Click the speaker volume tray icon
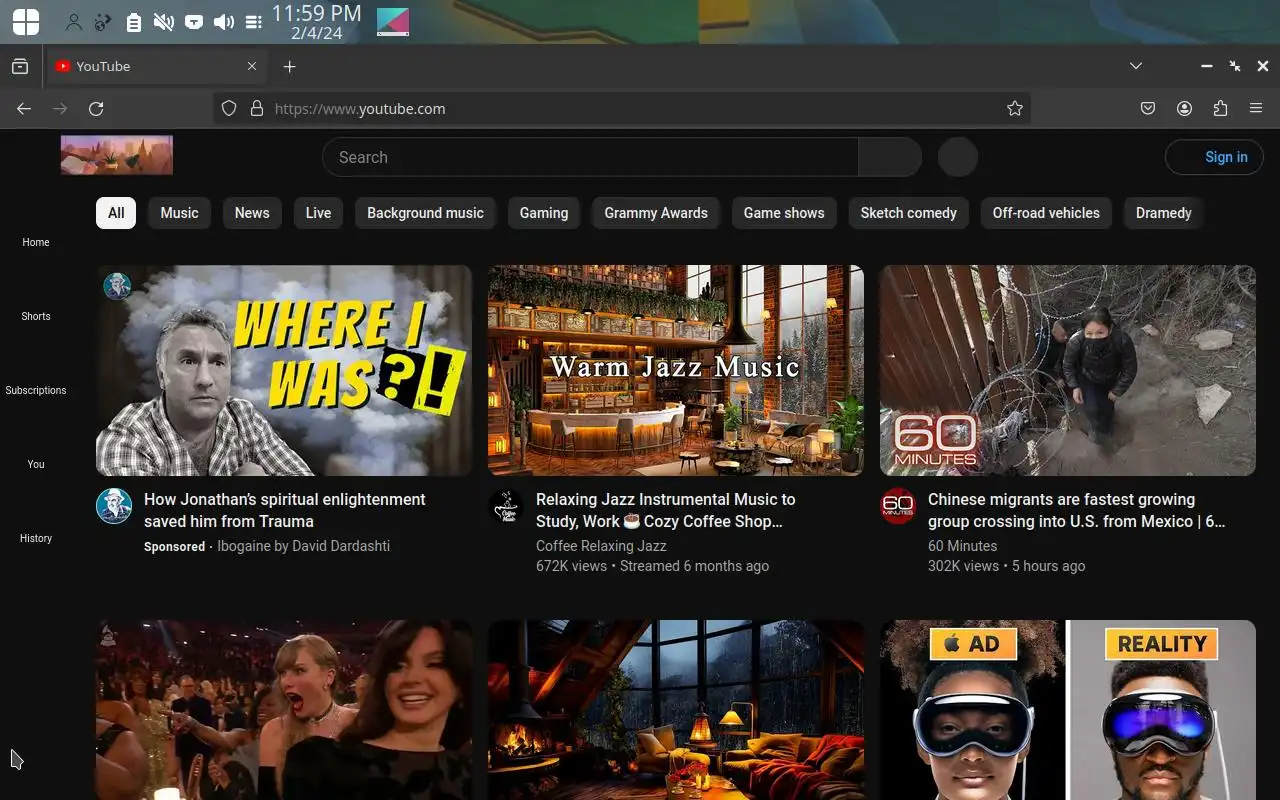The width and height of the screenshot is (1280, 800). [x=224, y=22]
